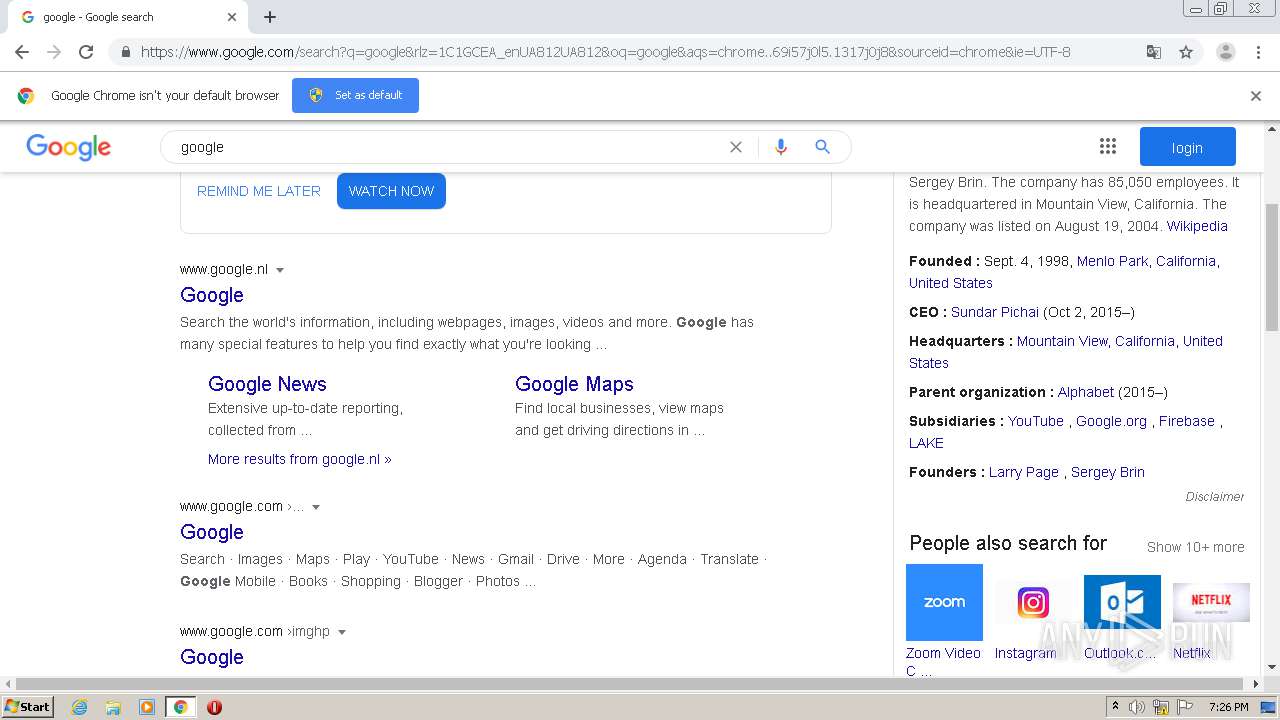Screen dimensions: 1280x720
Task: Click the Sergey Brin founder link
Action: click(x=1108, y=472)
